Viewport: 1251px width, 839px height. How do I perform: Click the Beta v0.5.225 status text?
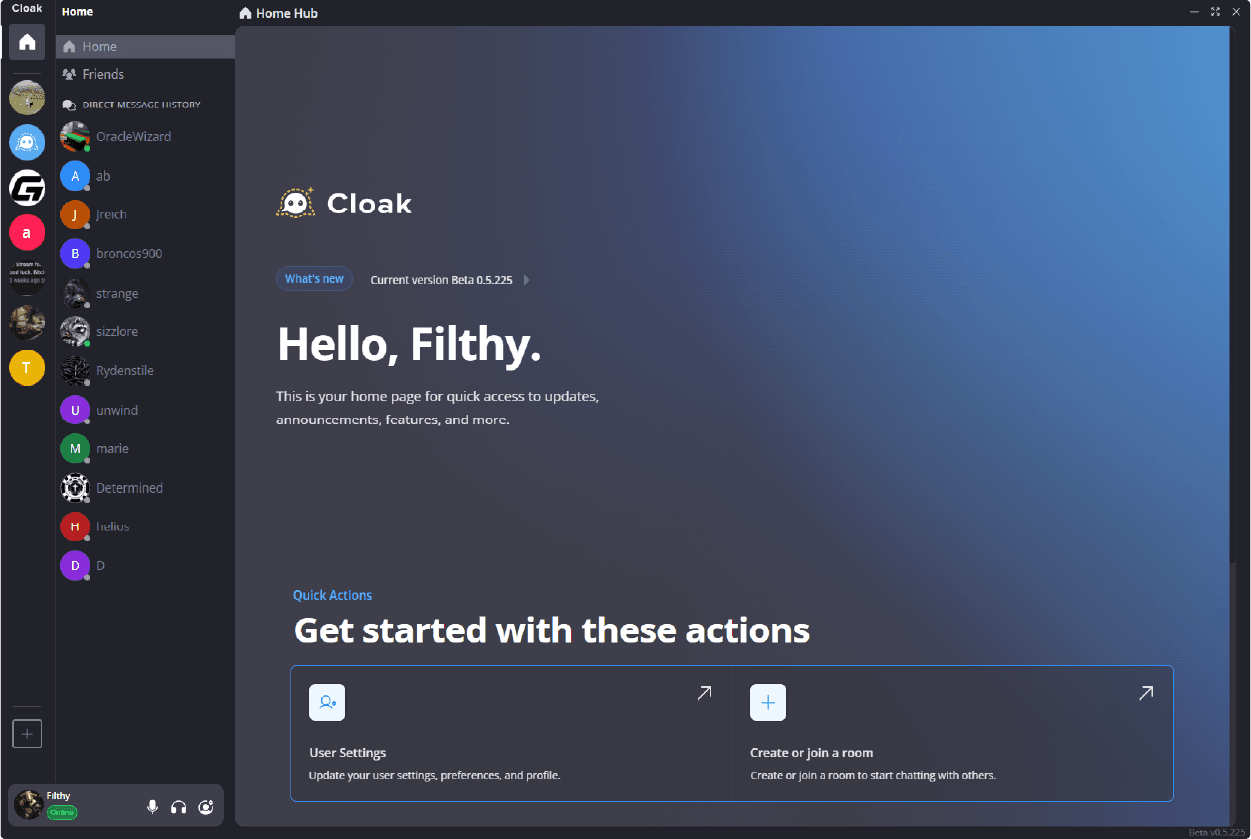click(1217, 832)
